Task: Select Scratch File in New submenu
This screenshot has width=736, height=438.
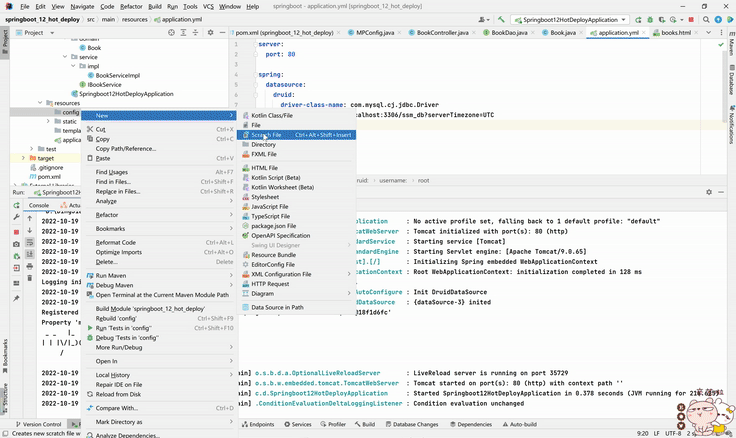Action: tap(297, 135)
